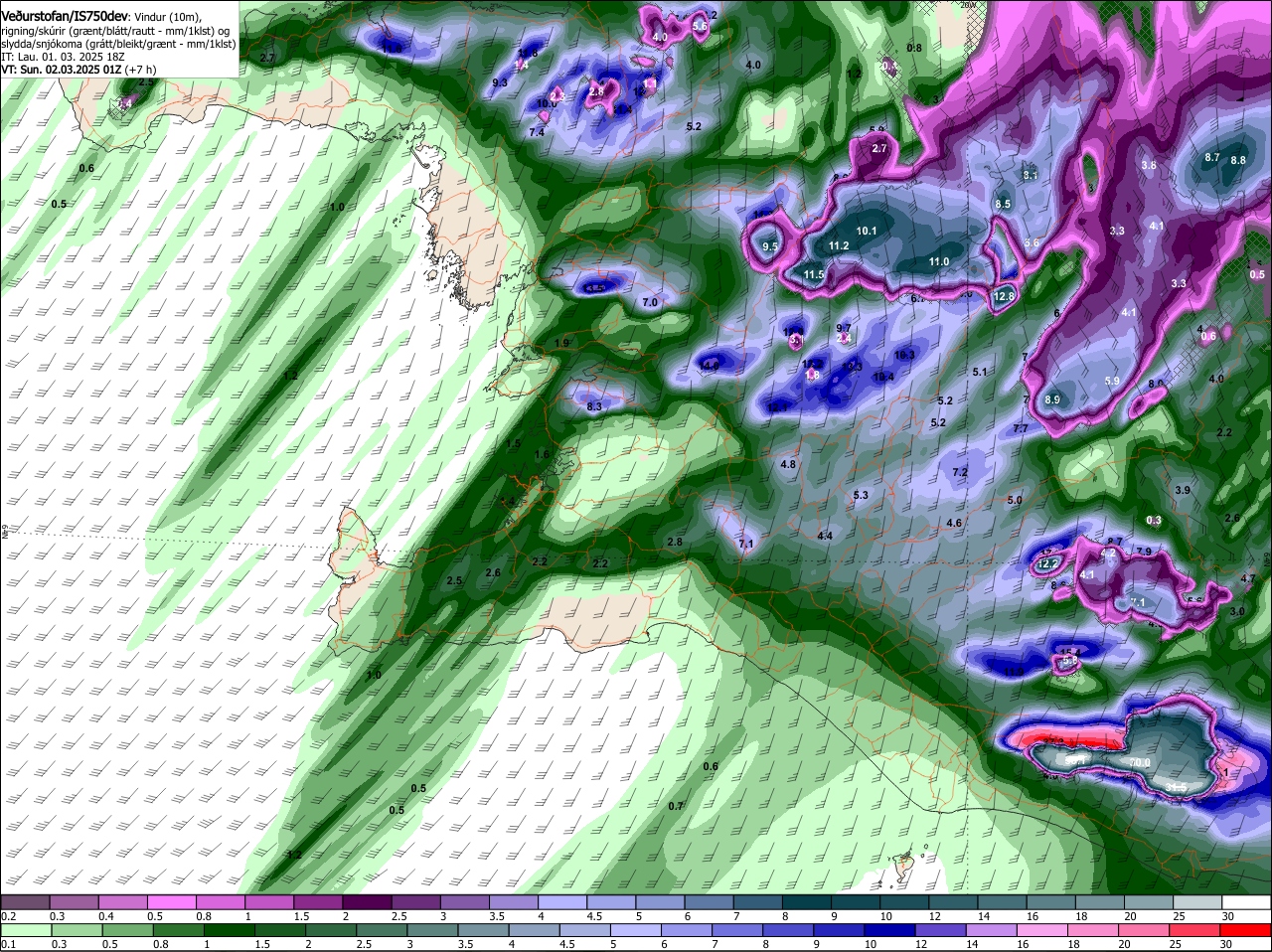The height and width of the screenshot is (952, 1272).
Task: Click the 4.7 value at the east edge
Action: pos(1249,578)
